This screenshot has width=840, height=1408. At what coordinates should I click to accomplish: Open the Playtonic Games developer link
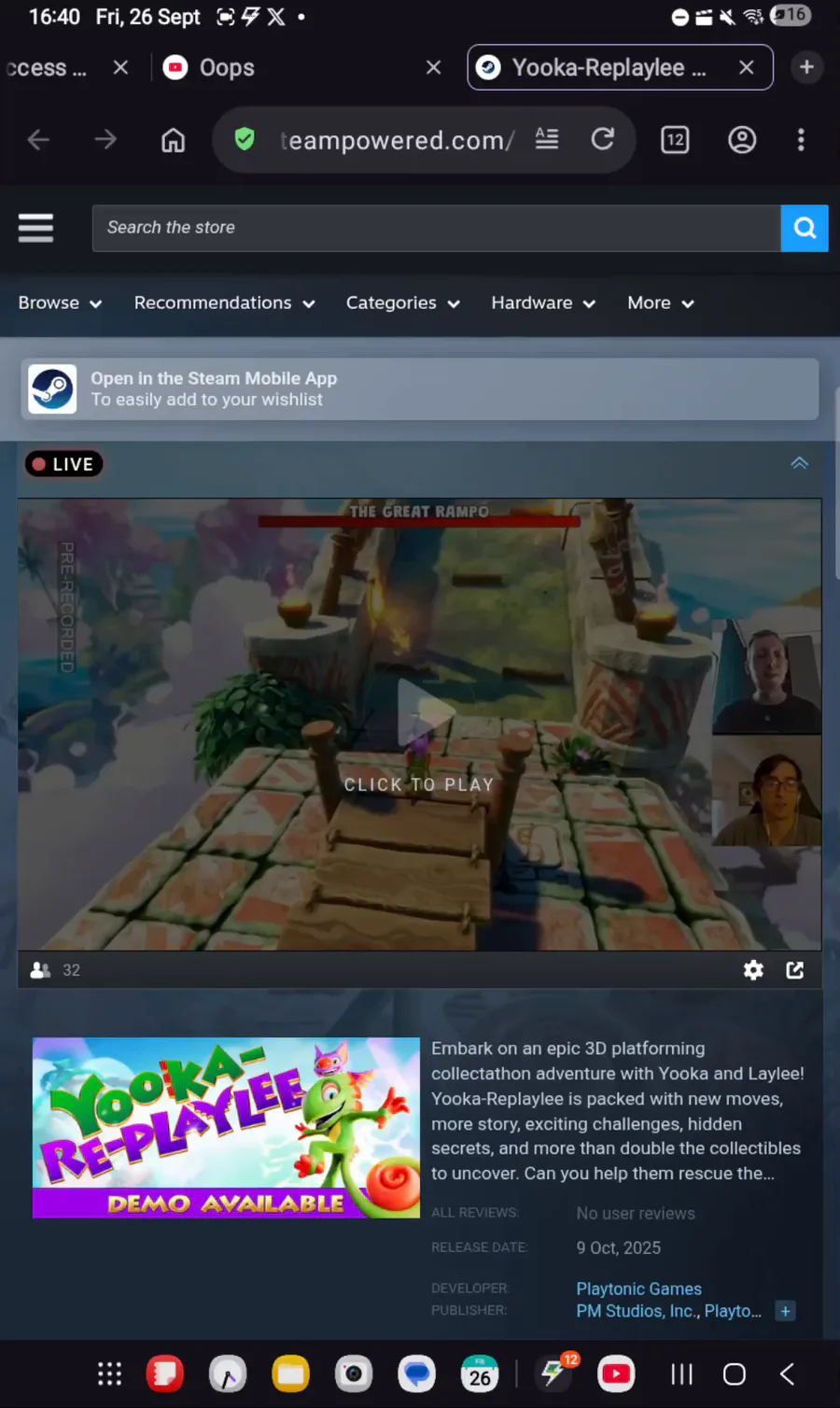pyautogui.click(x=639, y=1288)
